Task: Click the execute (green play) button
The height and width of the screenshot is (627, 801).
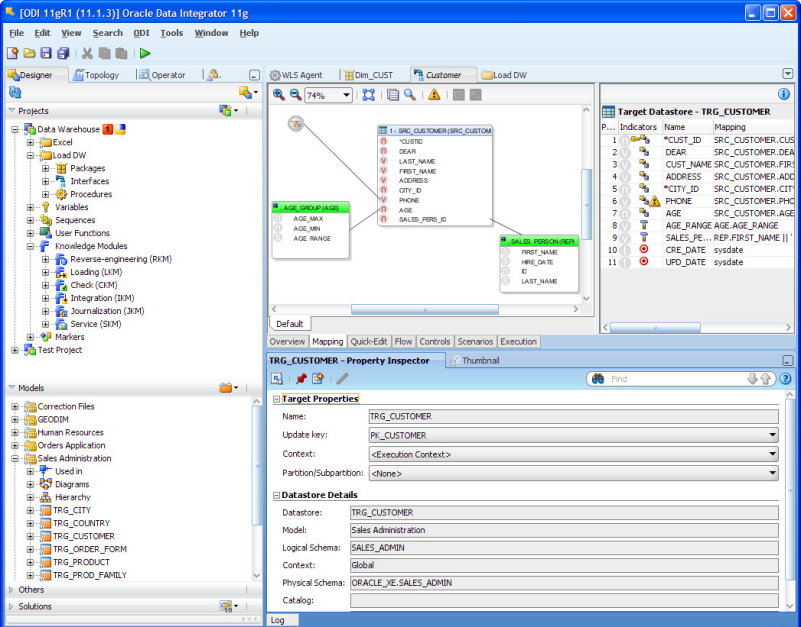Action: click(144, 52)
